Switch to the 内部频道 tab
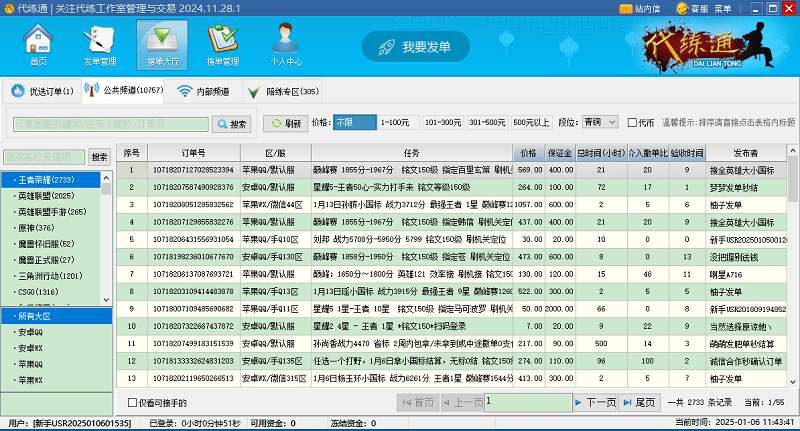Screen dimensions: 800x431 [x=204, y=91]
